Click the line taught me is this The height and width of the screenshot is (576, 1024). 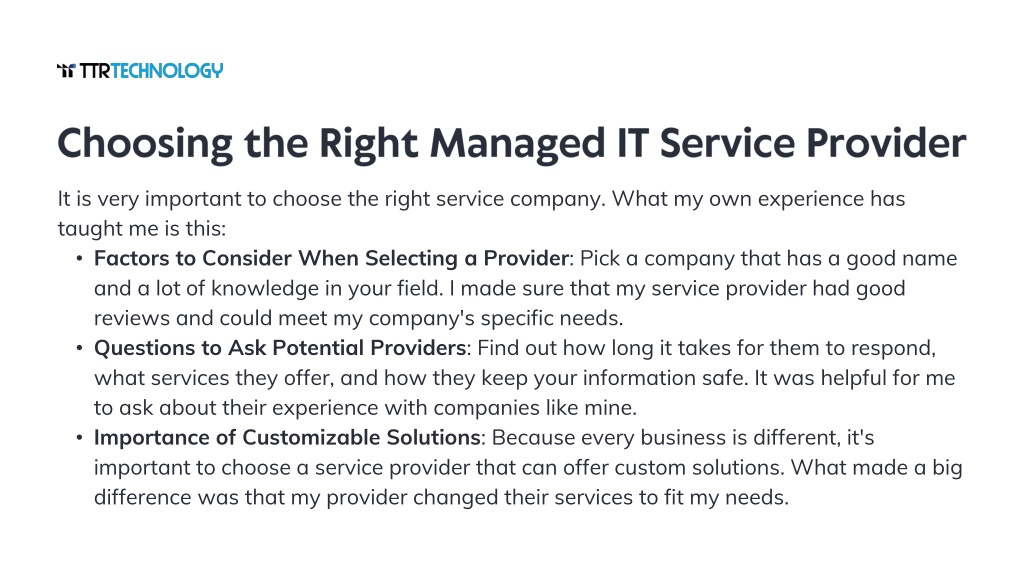coord(142,229)
